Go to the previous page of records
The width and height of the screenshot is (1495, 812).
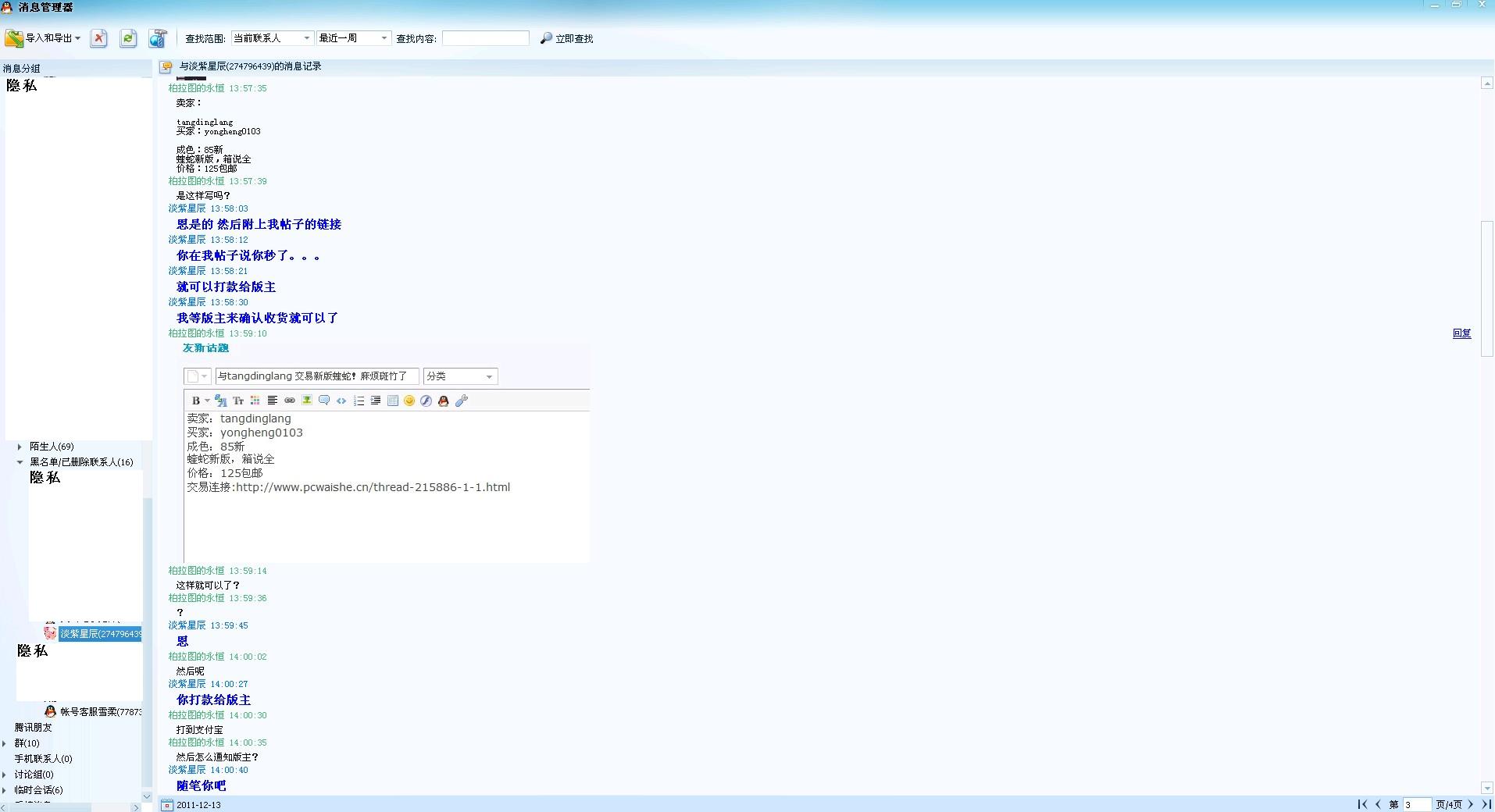point(1378,804)
